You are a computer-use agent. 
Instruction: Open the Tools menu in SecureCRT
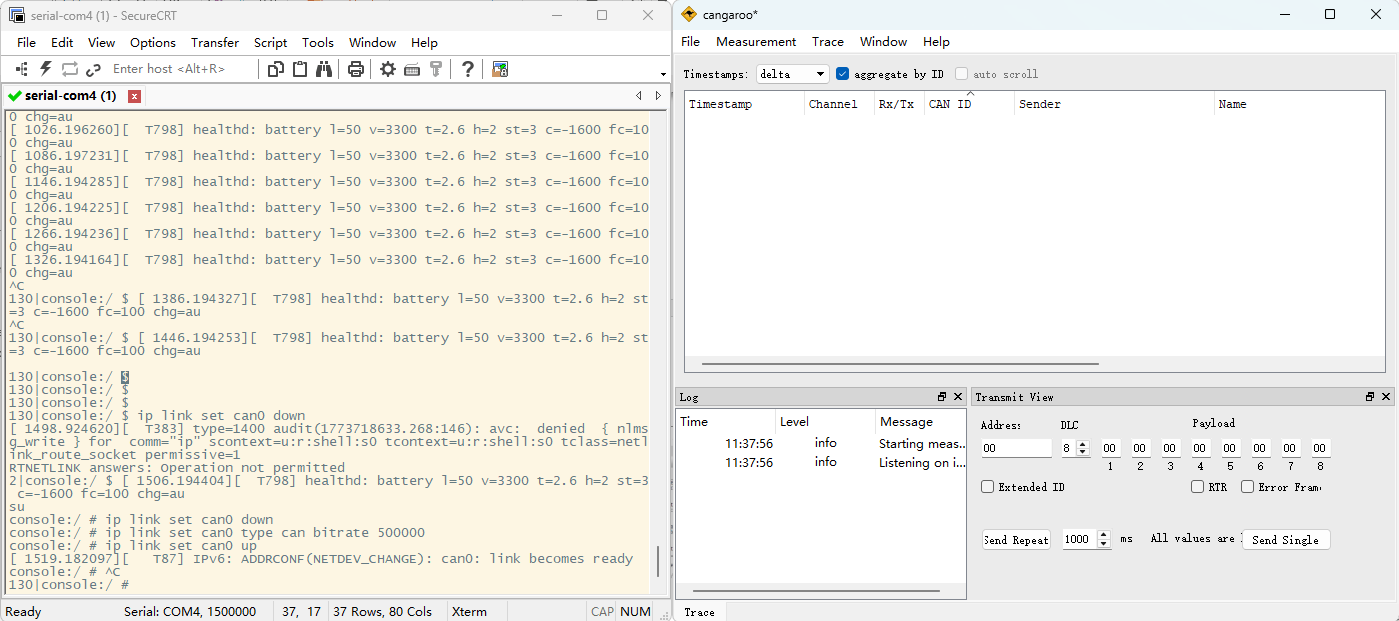[318, 42]
